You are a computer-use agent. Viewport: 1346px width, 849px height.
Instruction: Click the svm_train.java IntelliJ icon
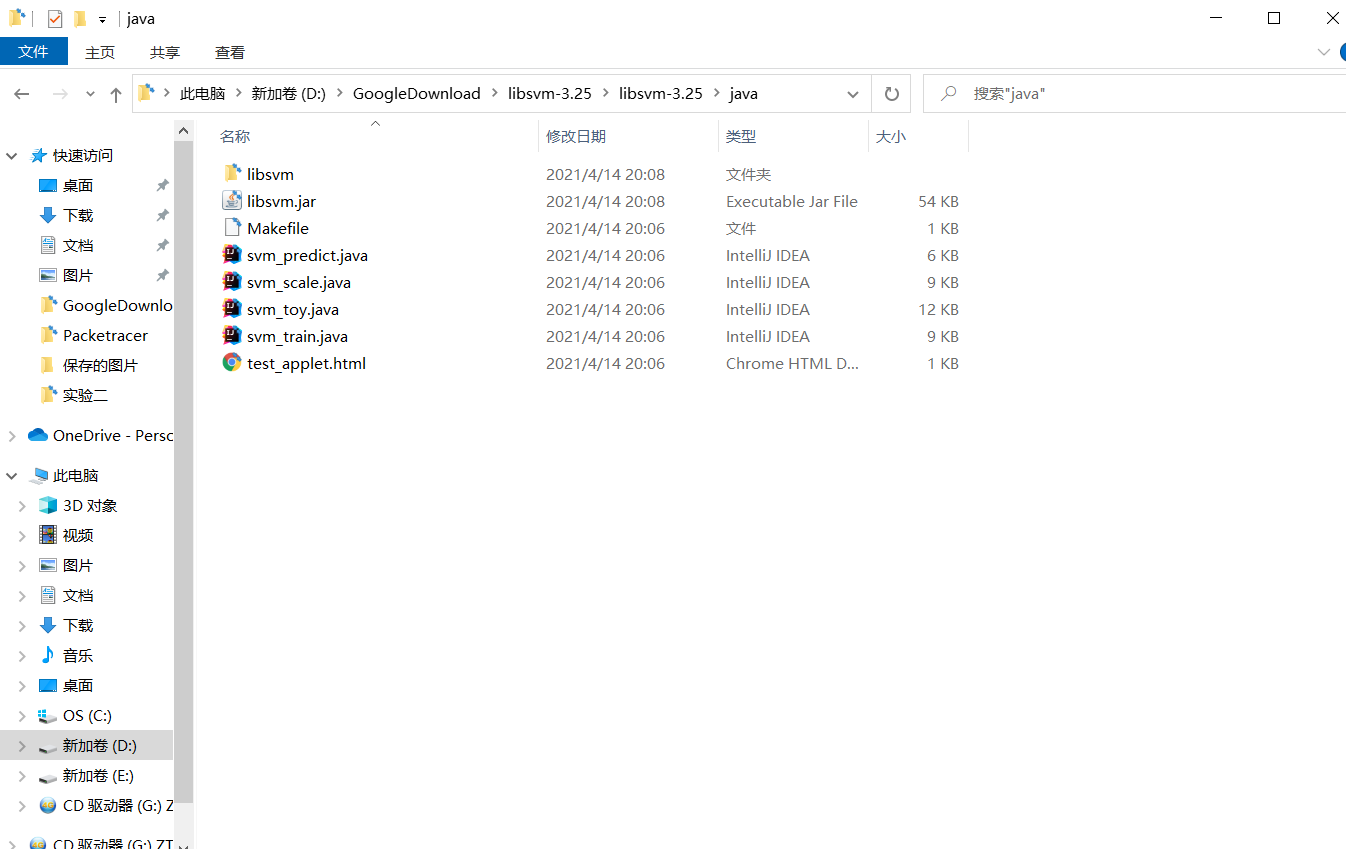click(x=232, y=336)
